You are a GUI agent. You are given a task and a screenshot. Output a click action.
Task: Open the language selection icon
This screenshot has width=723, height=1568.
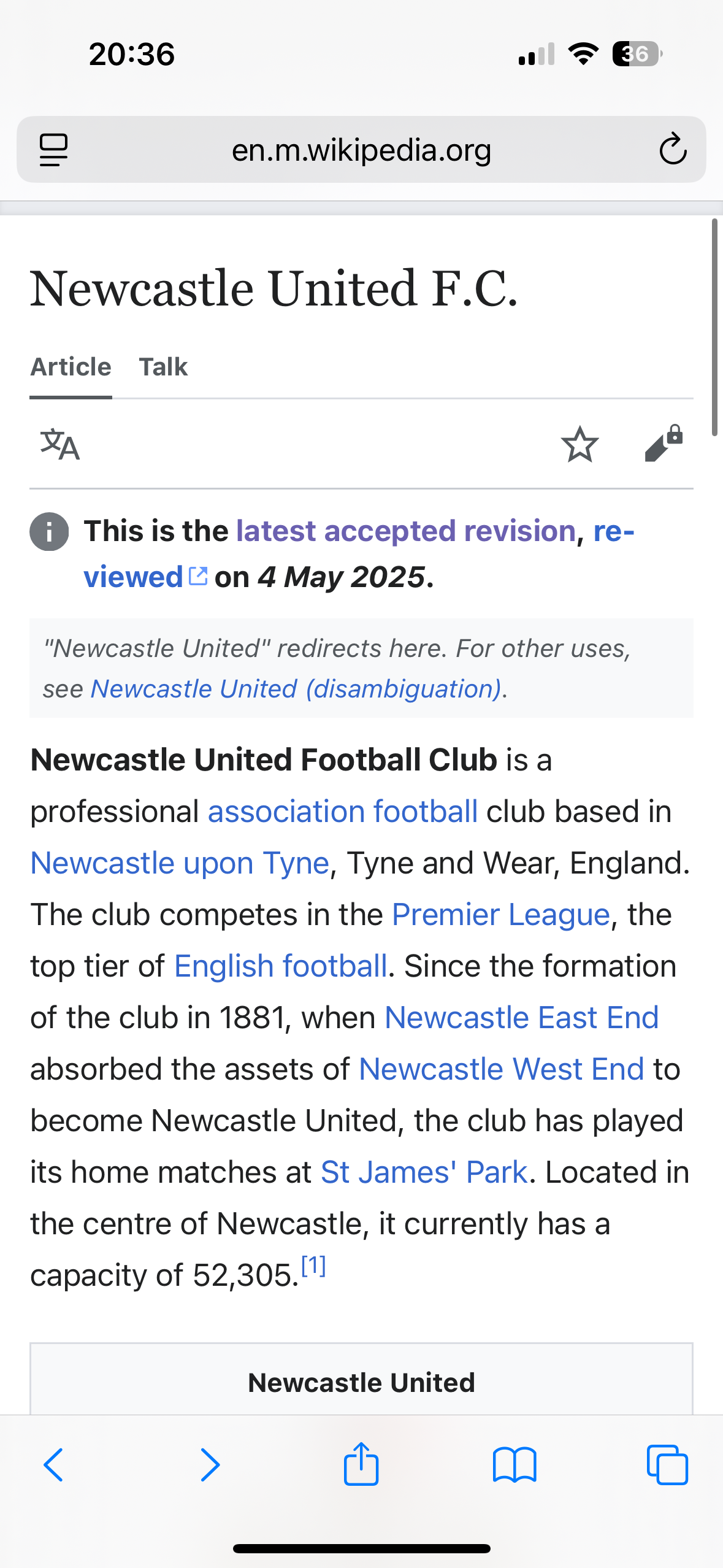click(x=60, y=444)
